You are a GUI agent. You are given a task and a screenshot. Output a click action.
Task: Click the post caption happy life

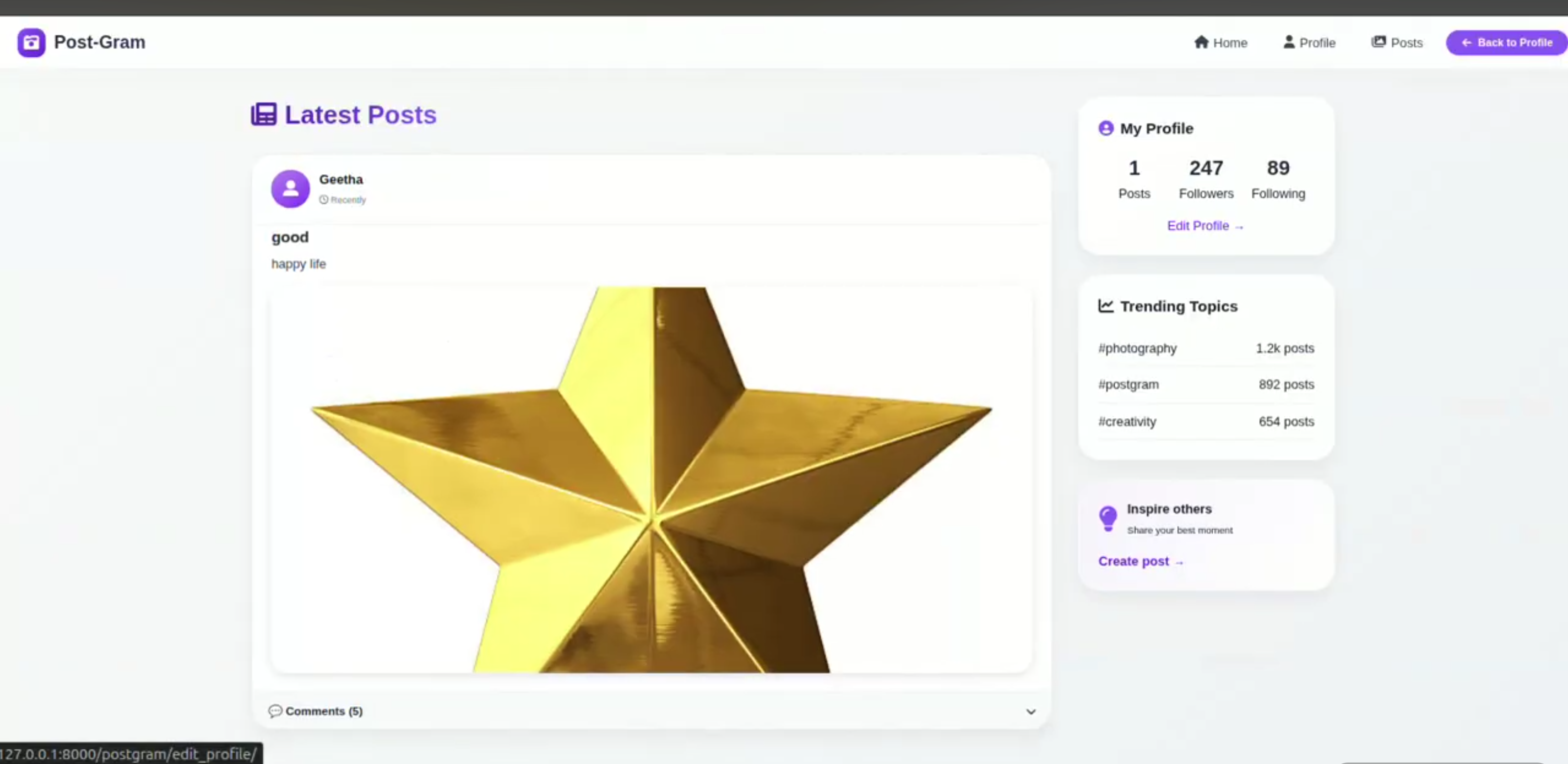298,264
